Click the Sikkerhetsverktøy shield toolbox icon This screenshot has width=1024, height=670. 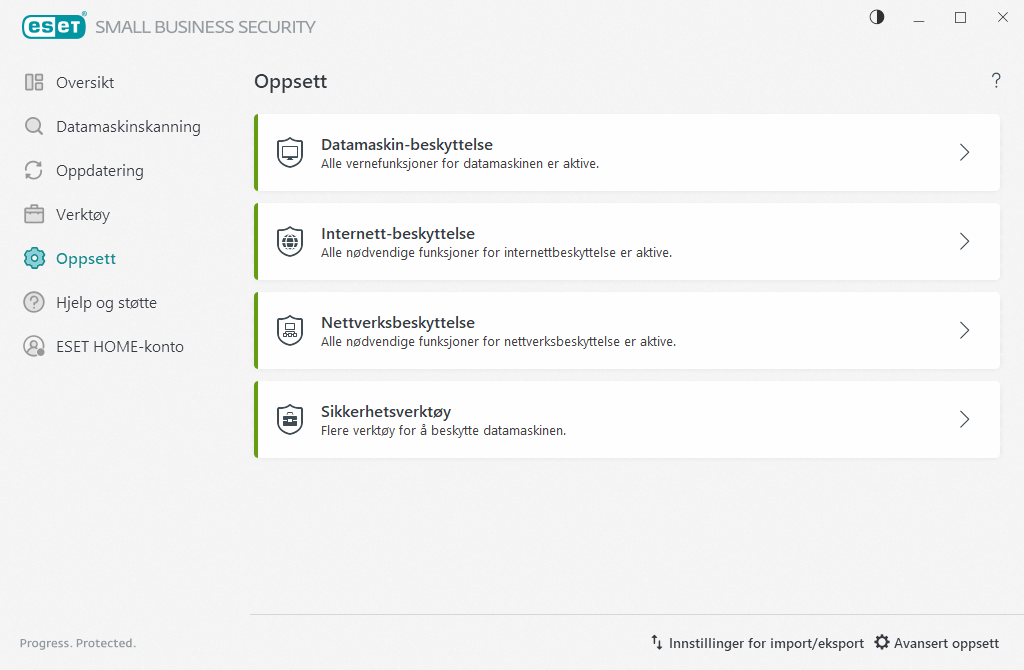tap(290, 420)
